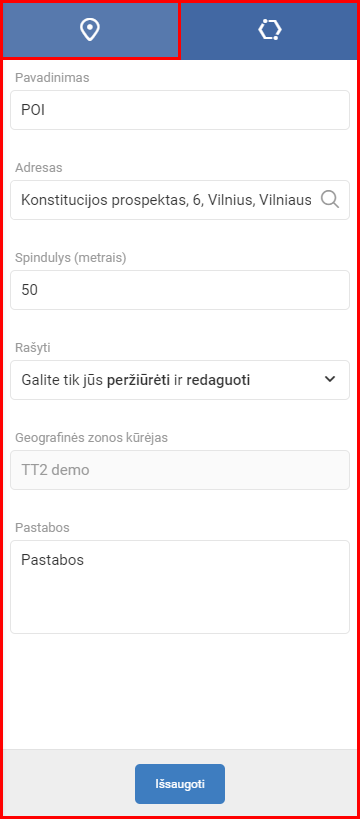
Task: Click the Adresas field label
Action: pyautogui.click(x=39, y=168)
